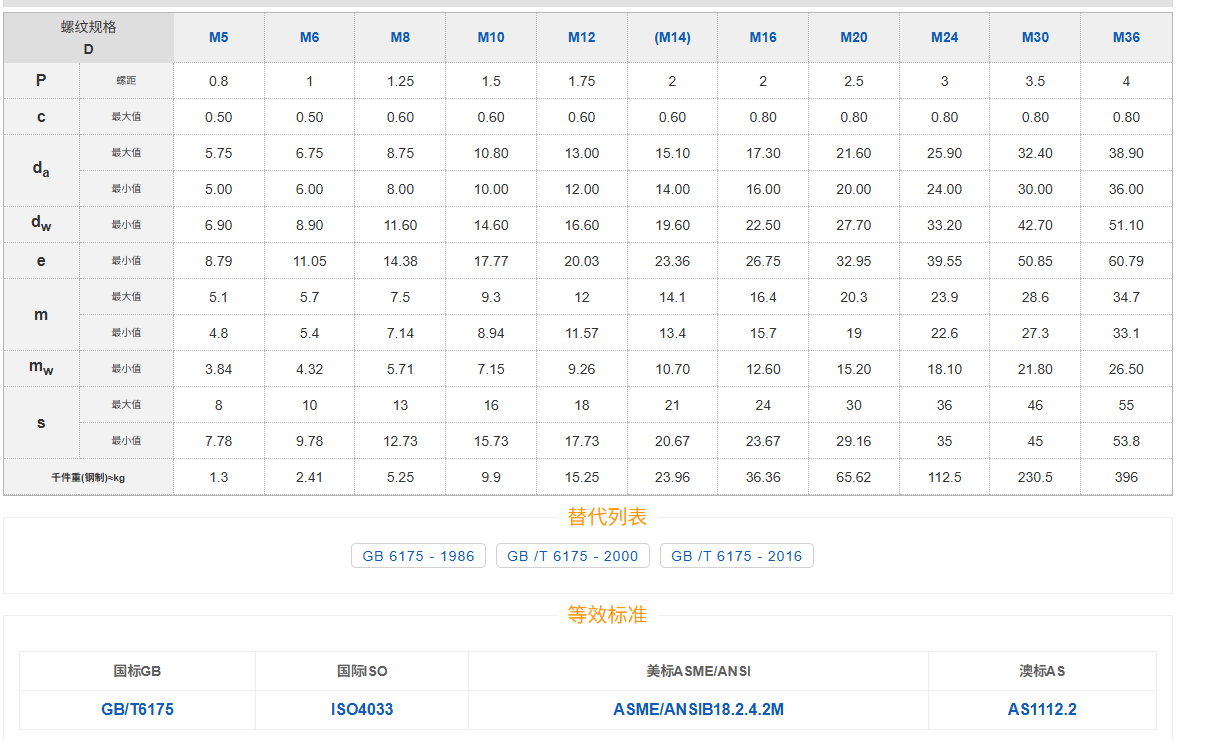Image resolution: width=1211 pixels, height=741 pixels.
Task: Follow the ISO4033 equivalent standard link
Action: pyautogui.click(x=362, y=710)
